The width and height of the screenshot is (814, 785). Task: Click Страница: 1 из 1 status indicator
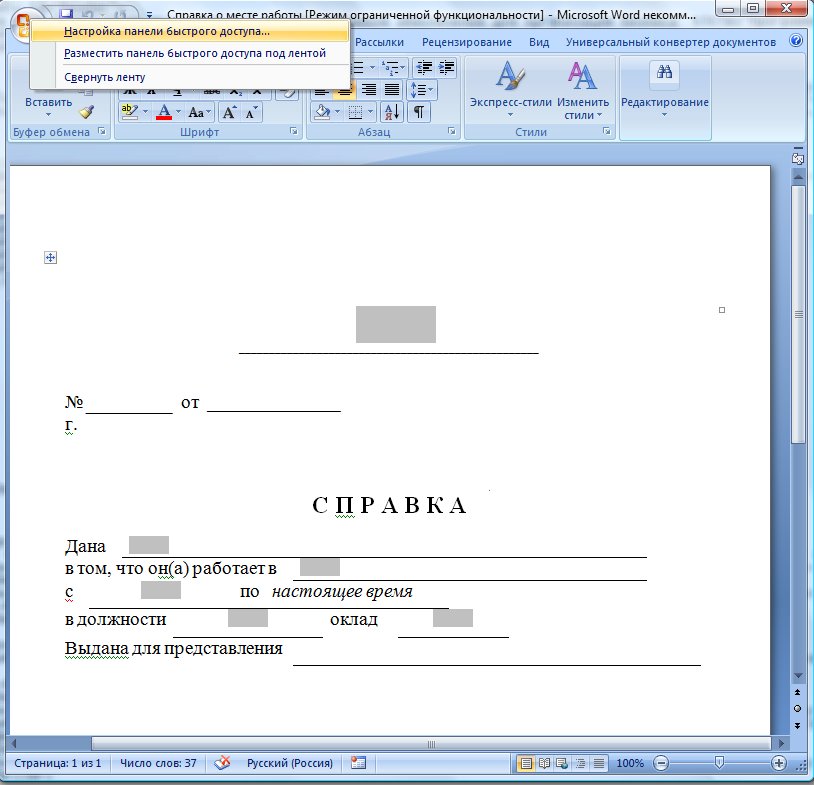pyautogui.click(x=58, y=763)
